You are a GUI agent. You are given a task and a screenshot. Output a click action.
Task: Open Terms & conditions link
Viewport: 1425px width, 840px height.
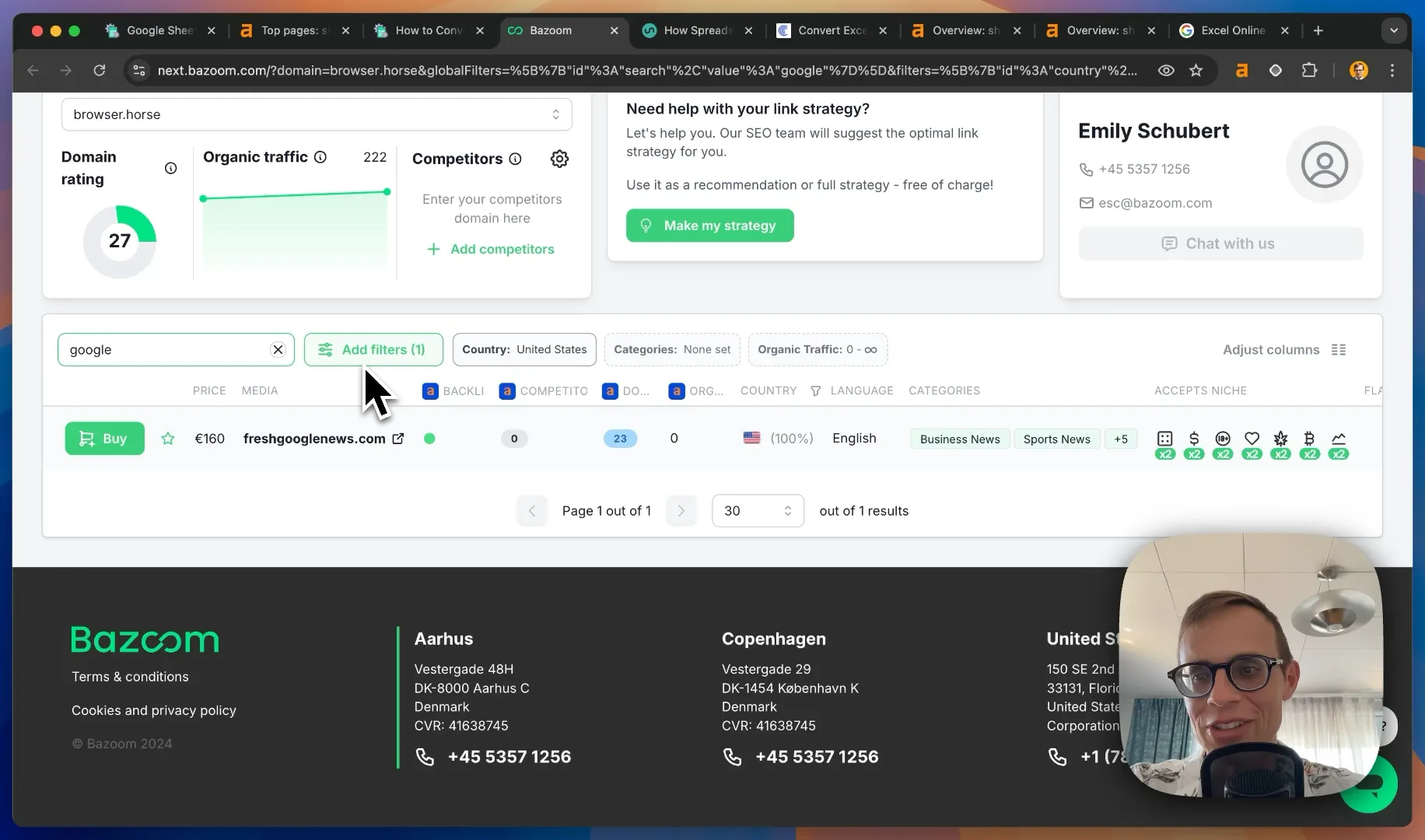coord(130,677)
